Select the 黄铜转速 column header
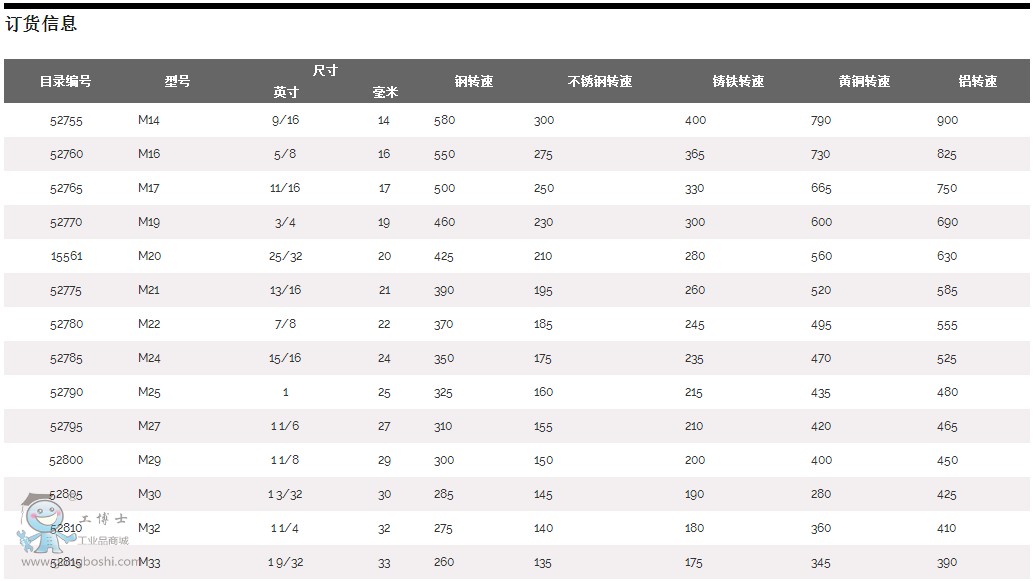1033x581 pixels. 864,81
